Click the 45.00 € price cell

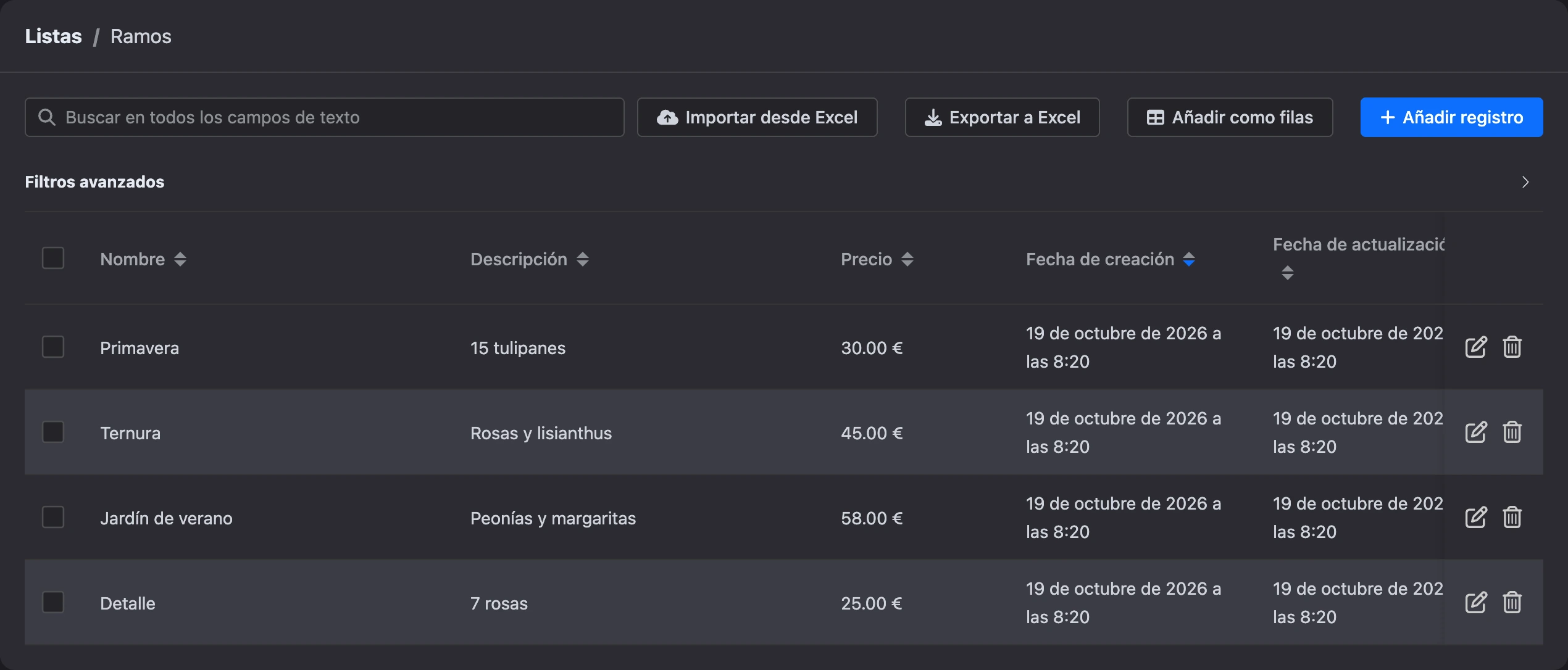(872, 433)
